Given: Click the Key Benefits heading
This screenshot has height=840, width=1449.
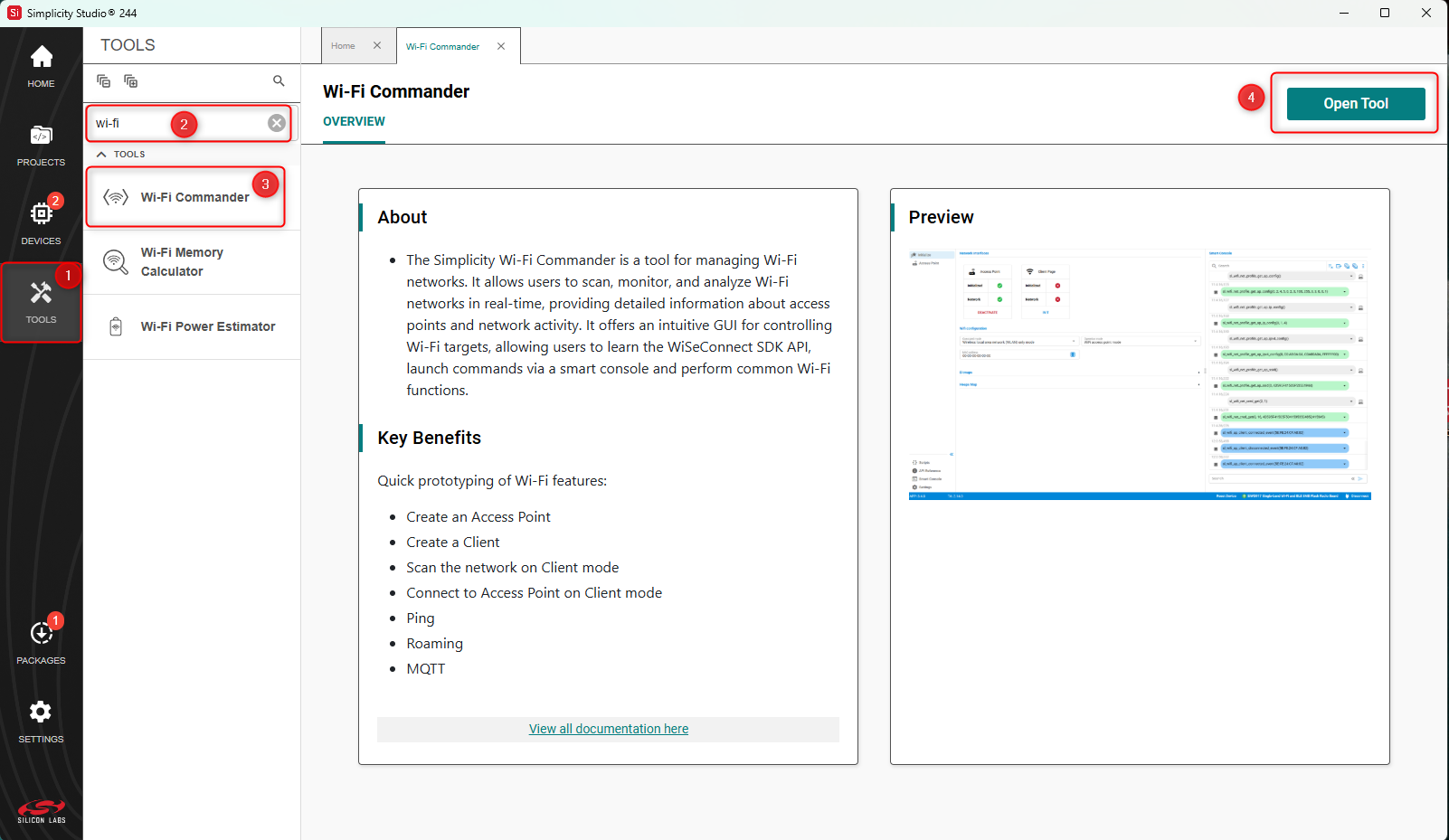Looking at the screenshot, I should pos(430,438).
